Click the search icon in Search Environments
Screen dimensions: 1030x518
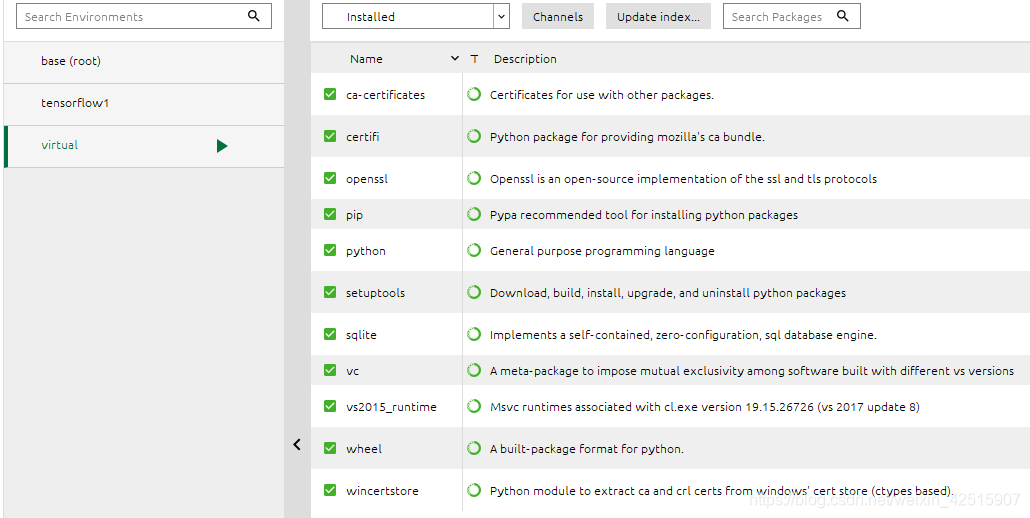tap(254, 16)
